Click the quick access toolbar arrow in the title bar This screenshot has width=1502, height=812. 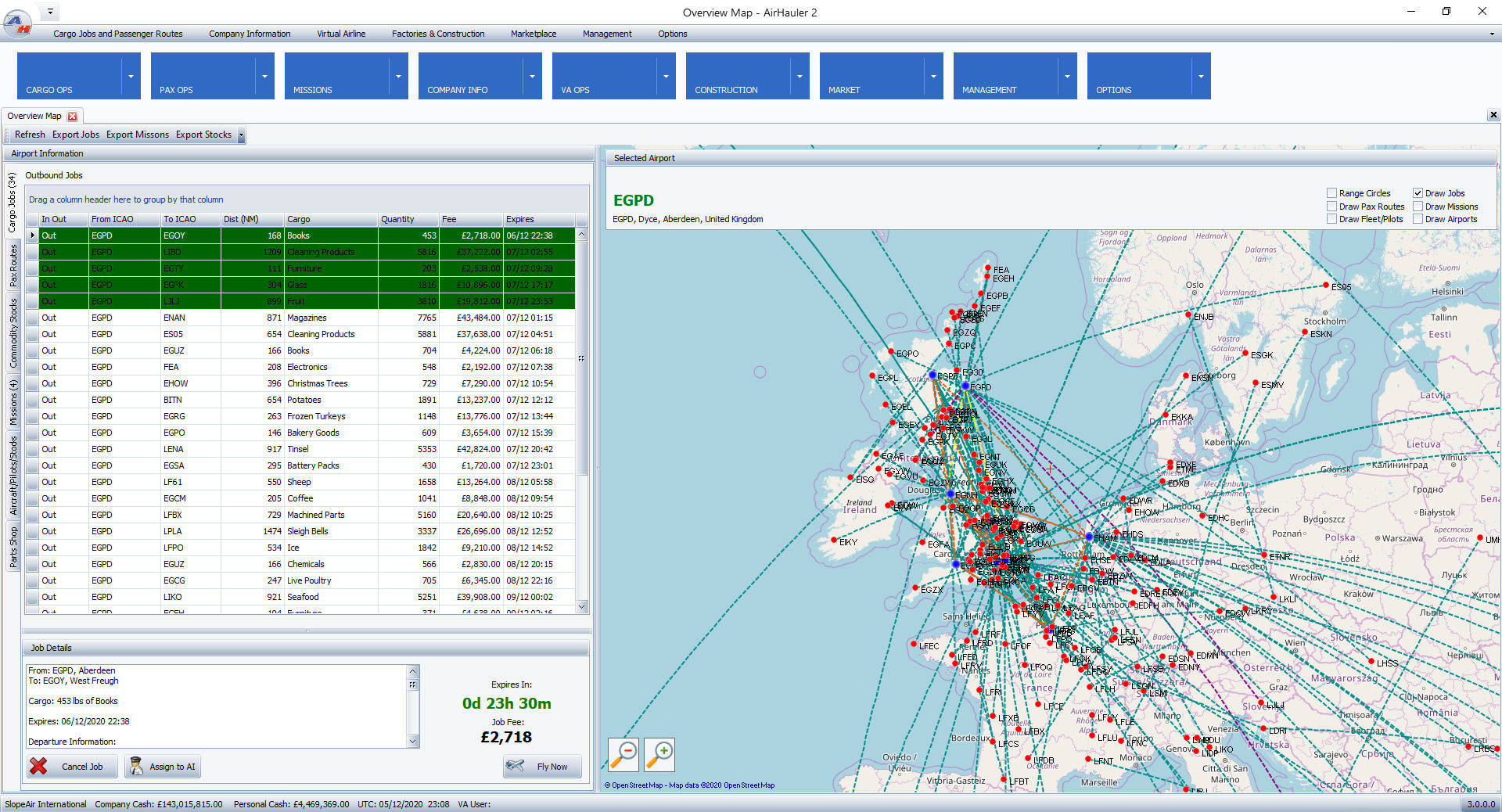50,12
